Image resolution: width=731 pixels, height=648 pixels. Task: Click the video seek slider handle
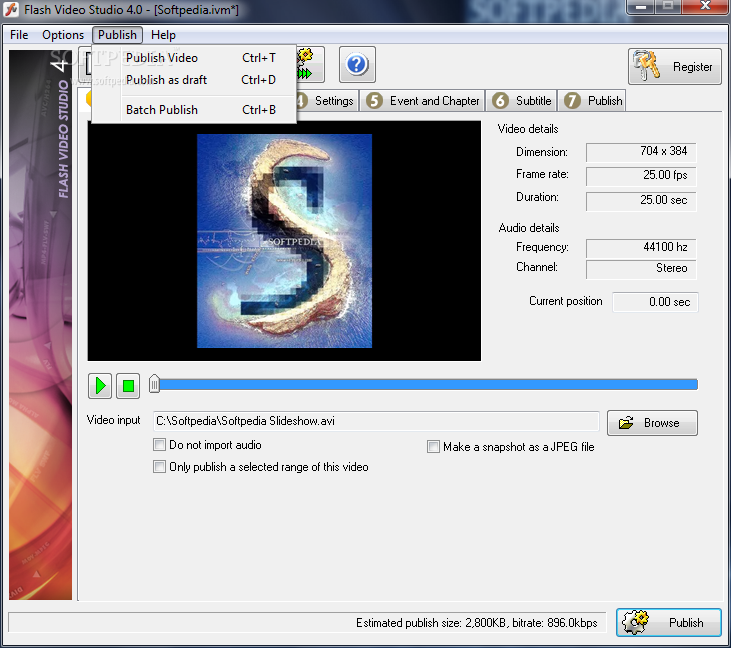[154, 385]
